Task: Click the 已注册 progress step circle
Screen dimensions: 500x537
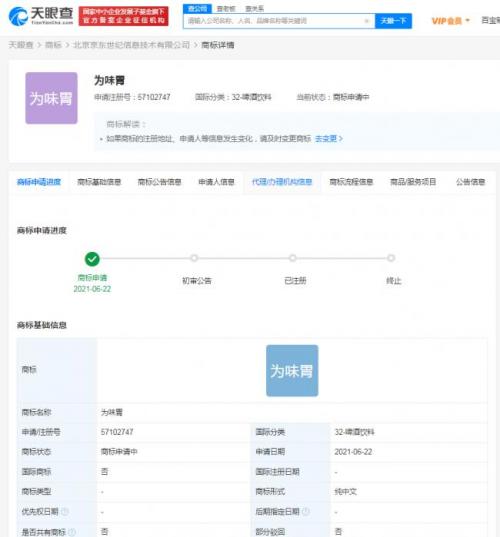Action: (293, 258)
